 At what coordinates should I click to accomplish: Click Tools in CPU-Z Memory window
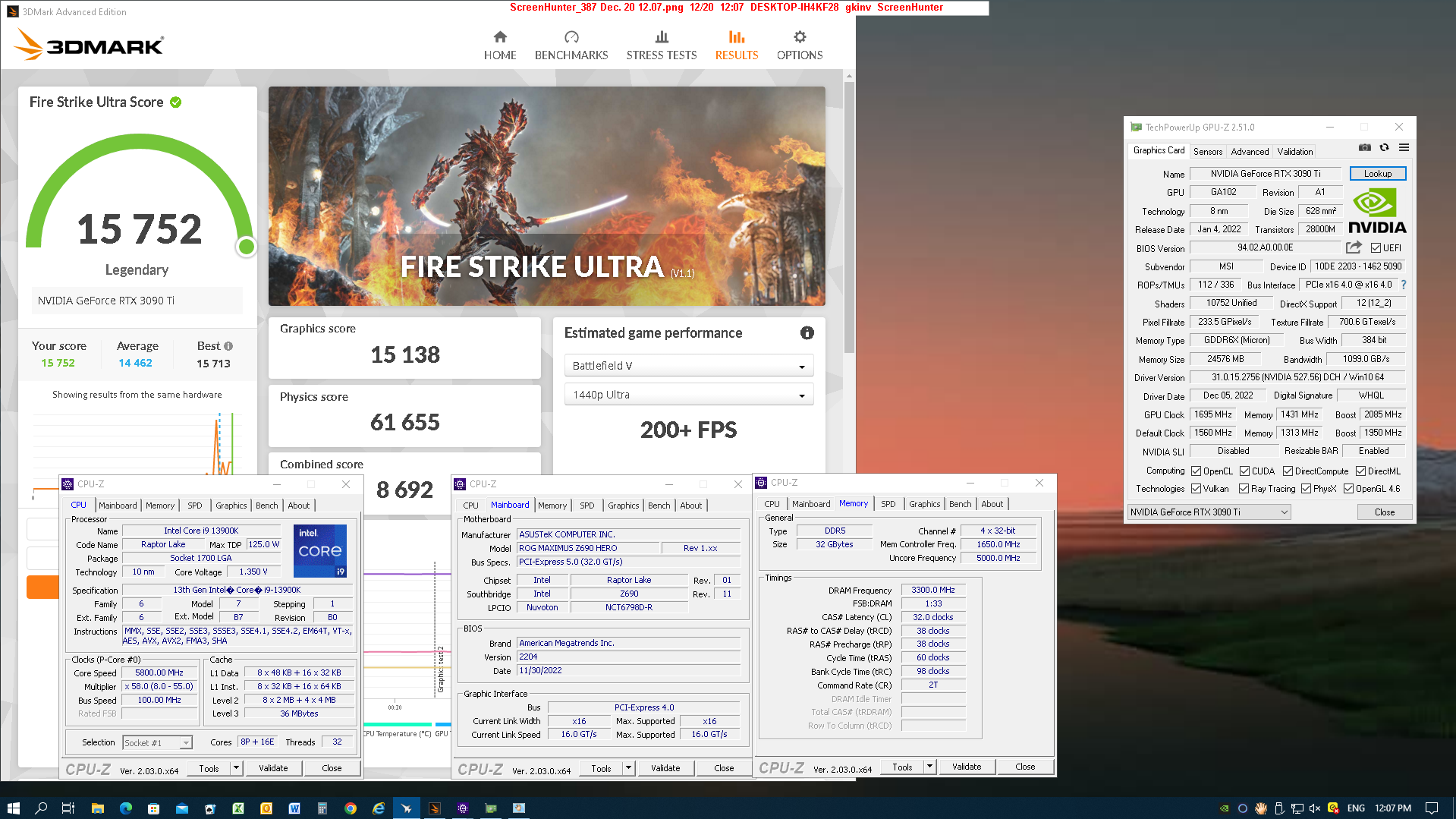click(x=902, y=767)
